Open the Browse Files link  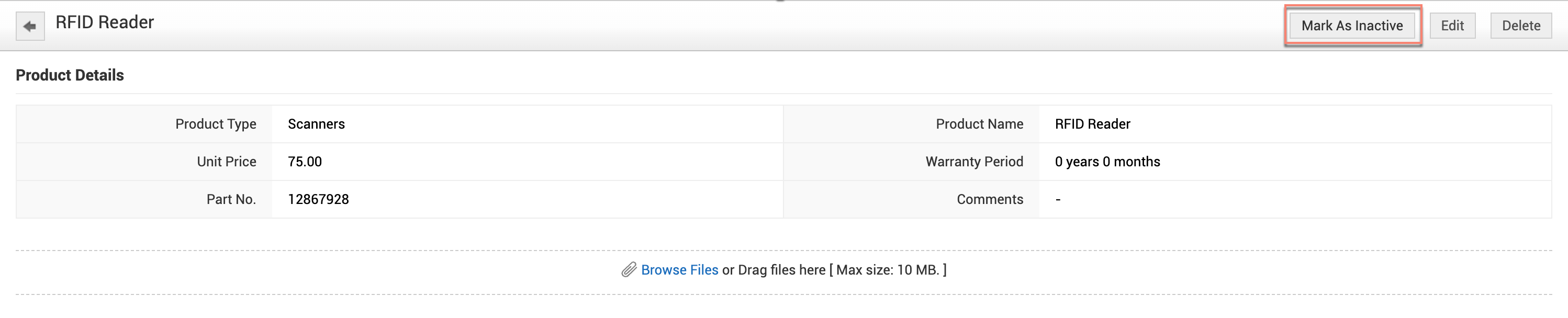679,270
